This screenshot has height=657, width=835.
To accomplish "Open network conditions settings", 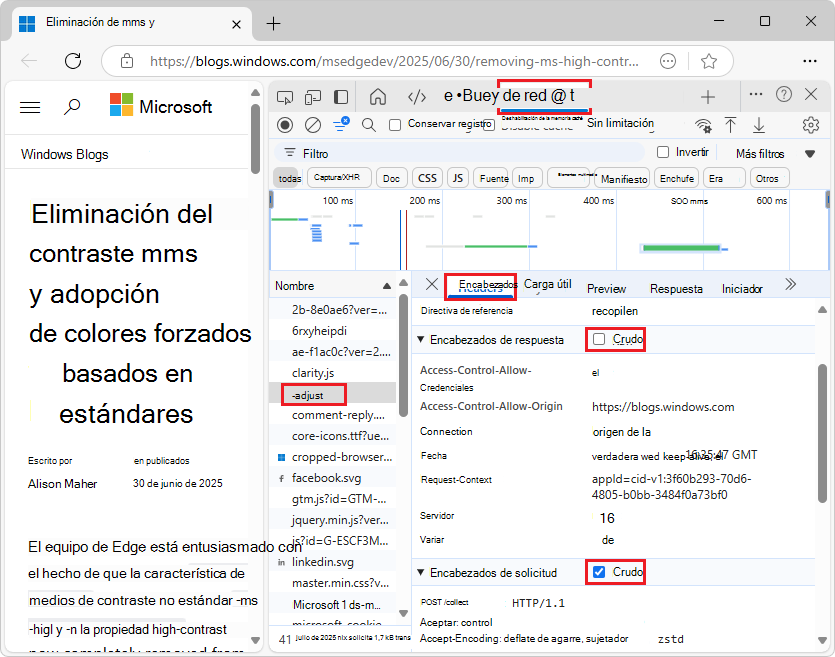I will pos(703,126).
